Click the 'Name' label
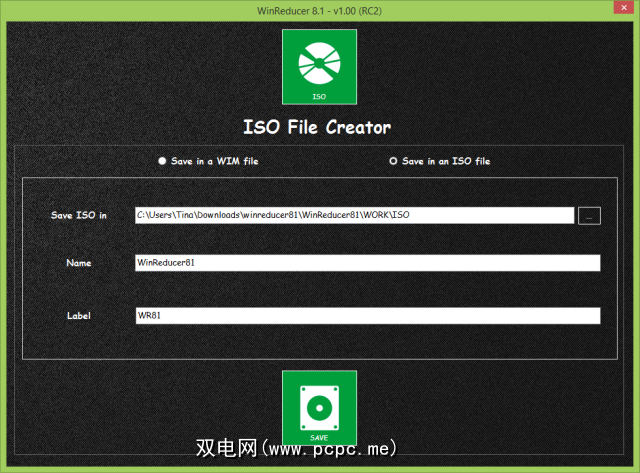This screenshot has height=473, width=640. pos(79,263)
